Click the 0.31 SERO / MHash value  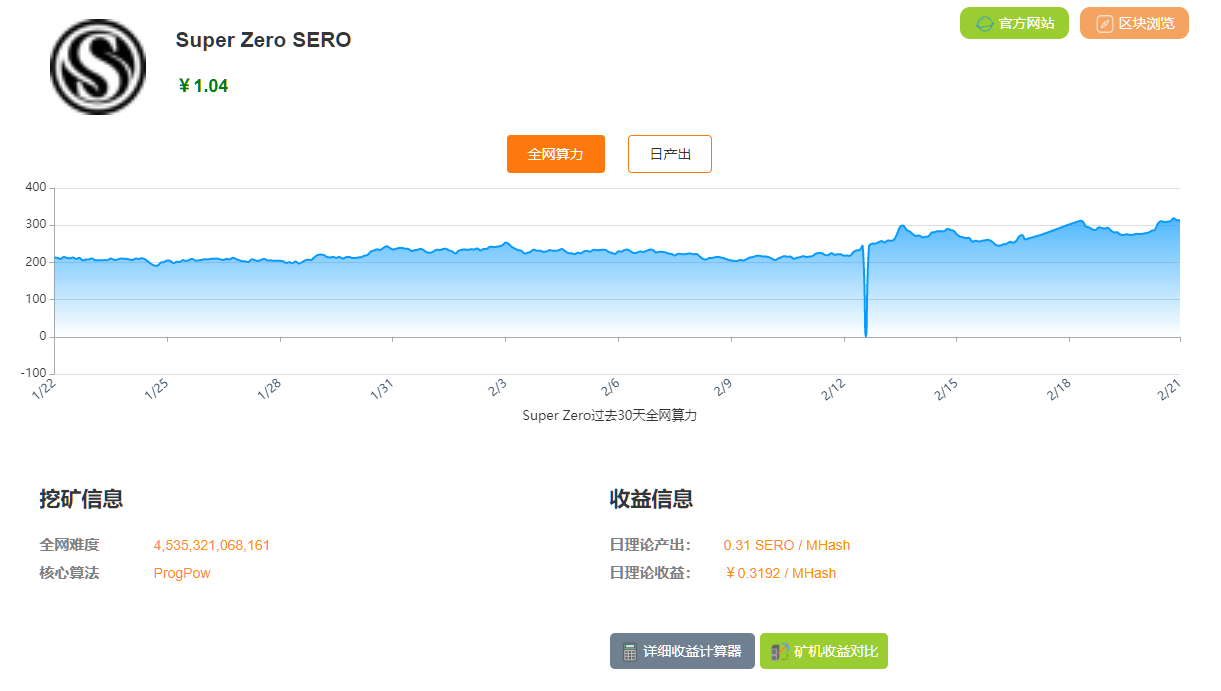787,545
